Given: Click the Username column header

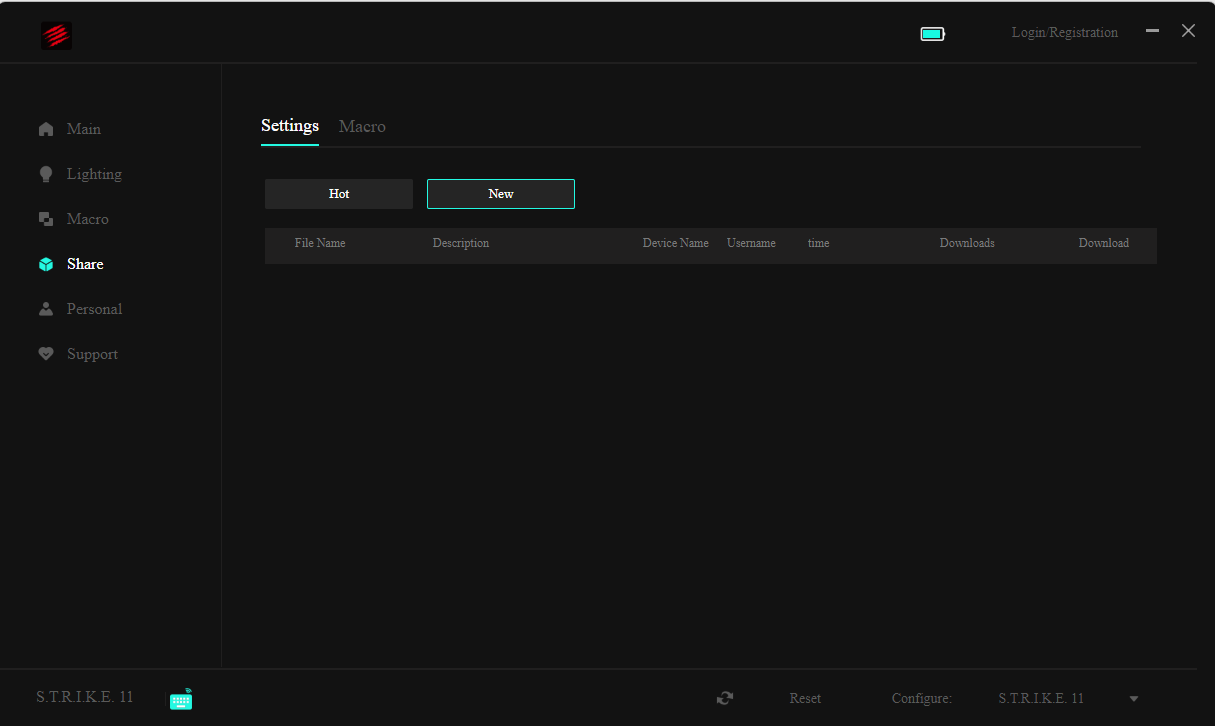Looking at the screenshot, I should tap(751, 243).
